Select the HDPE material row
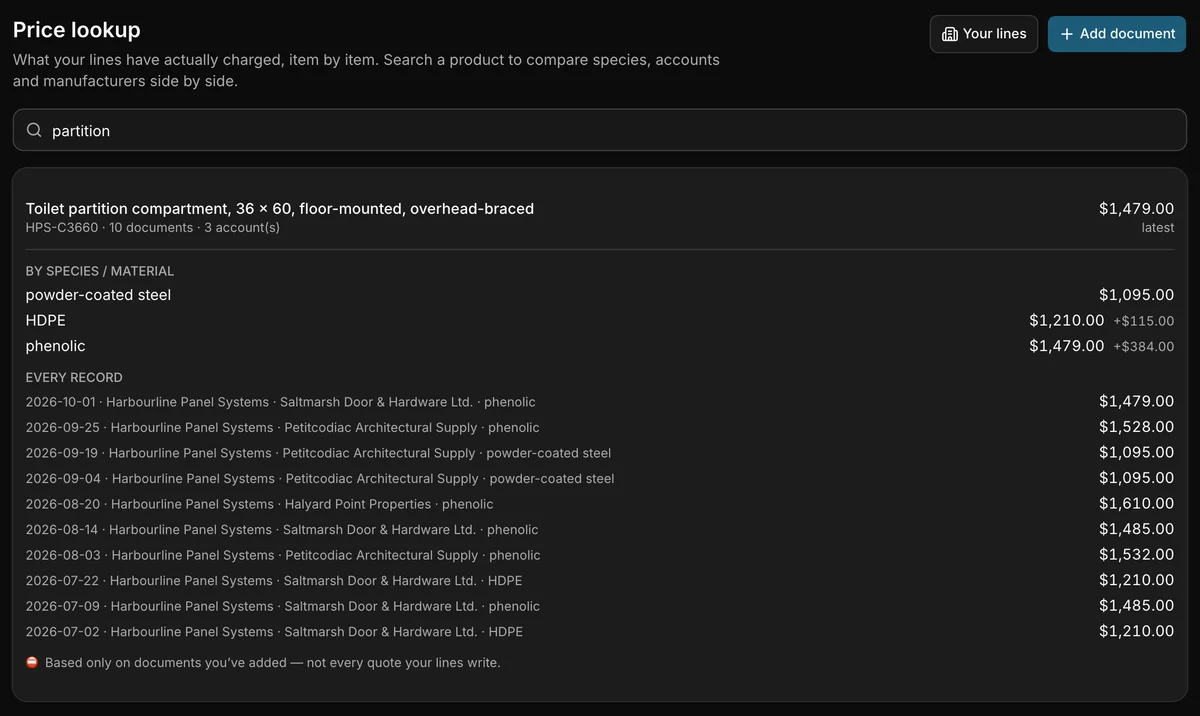The height and width of the screenshot is (716, 1200). [600, 321]
